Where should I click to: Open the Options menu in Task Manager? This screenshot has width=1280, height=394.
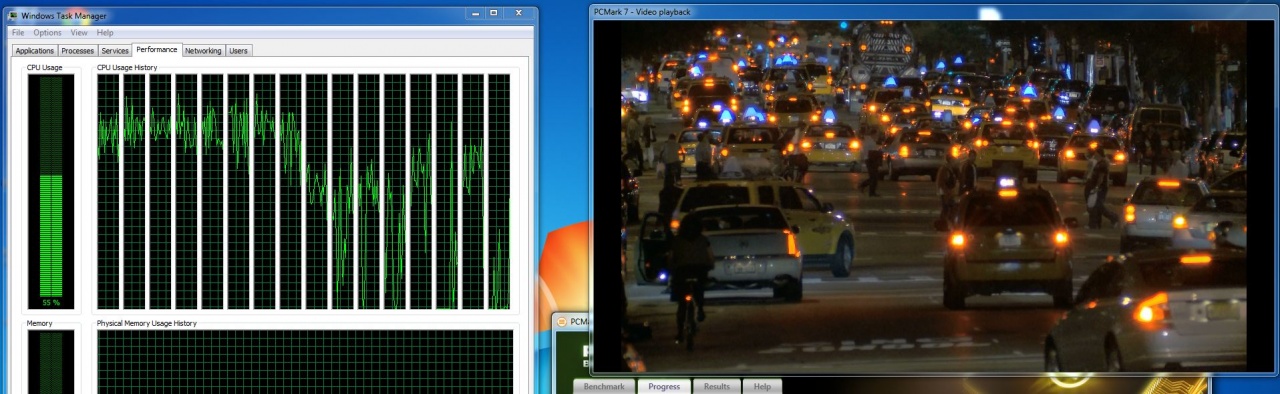pyautogui.click(x=47, y=33)
